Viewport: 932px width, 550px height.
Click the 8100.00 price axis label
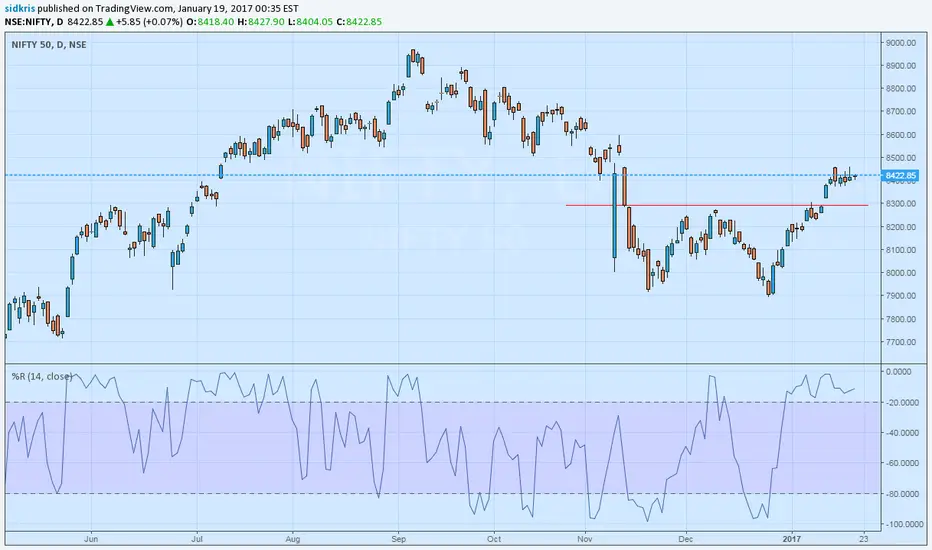pos(901,250)
